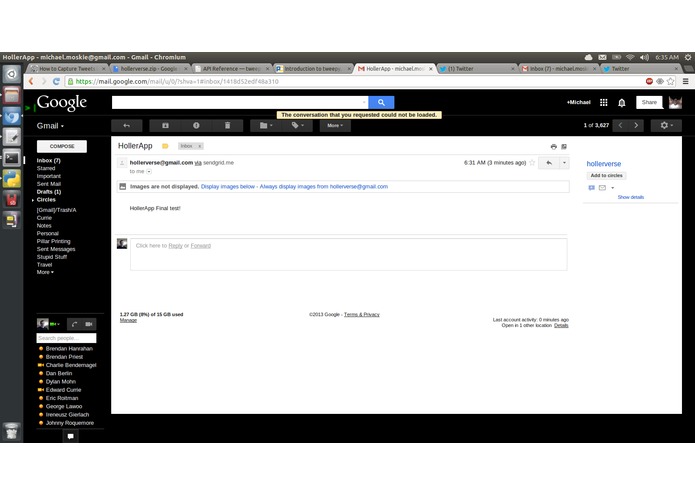The image size is (695, 494).
Task: Click Add to circles button
Action: pos(606,176)
